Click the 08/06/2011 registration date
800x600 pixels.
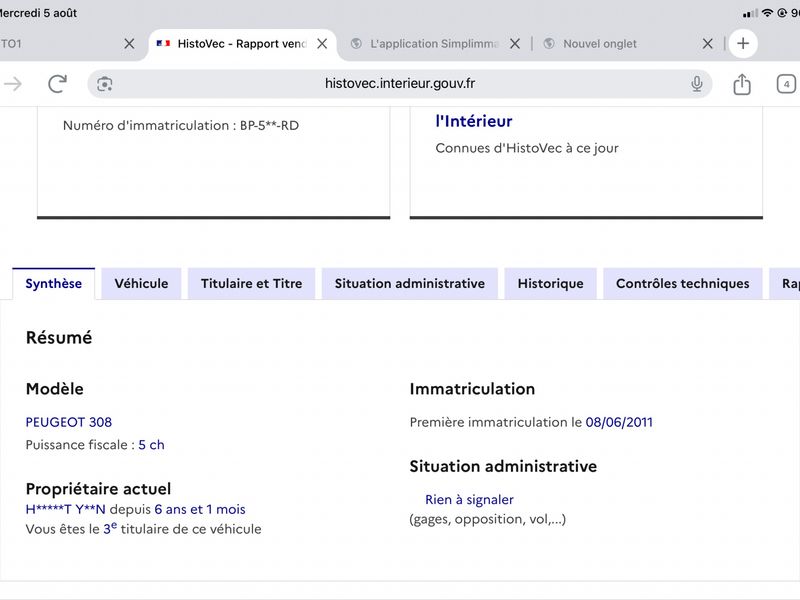point(619,422)
